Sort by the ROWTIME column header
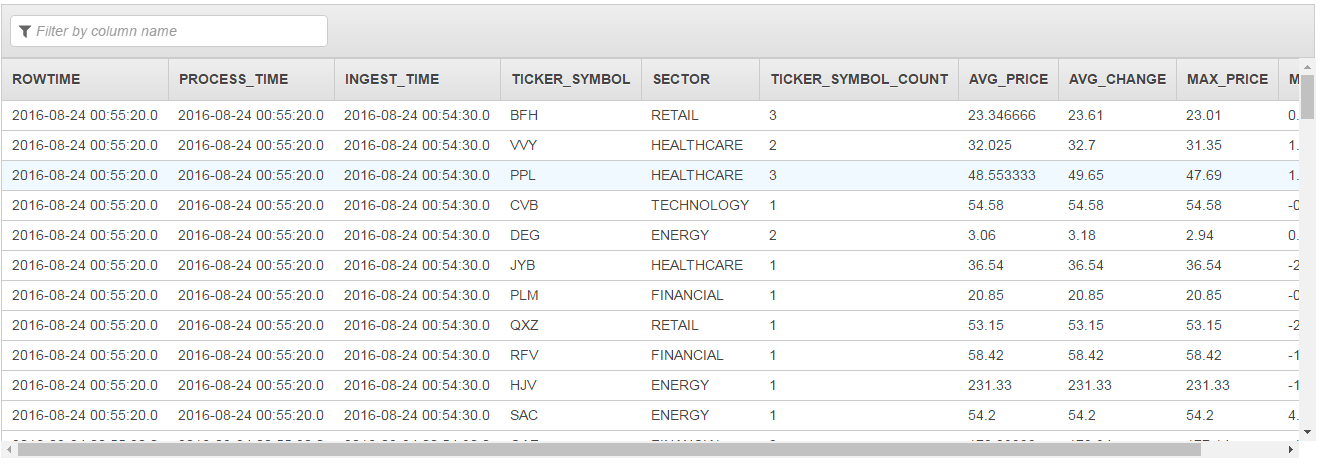Viewport: 1326px width, 466px height. pyautogui.click(x=46, y=79)
